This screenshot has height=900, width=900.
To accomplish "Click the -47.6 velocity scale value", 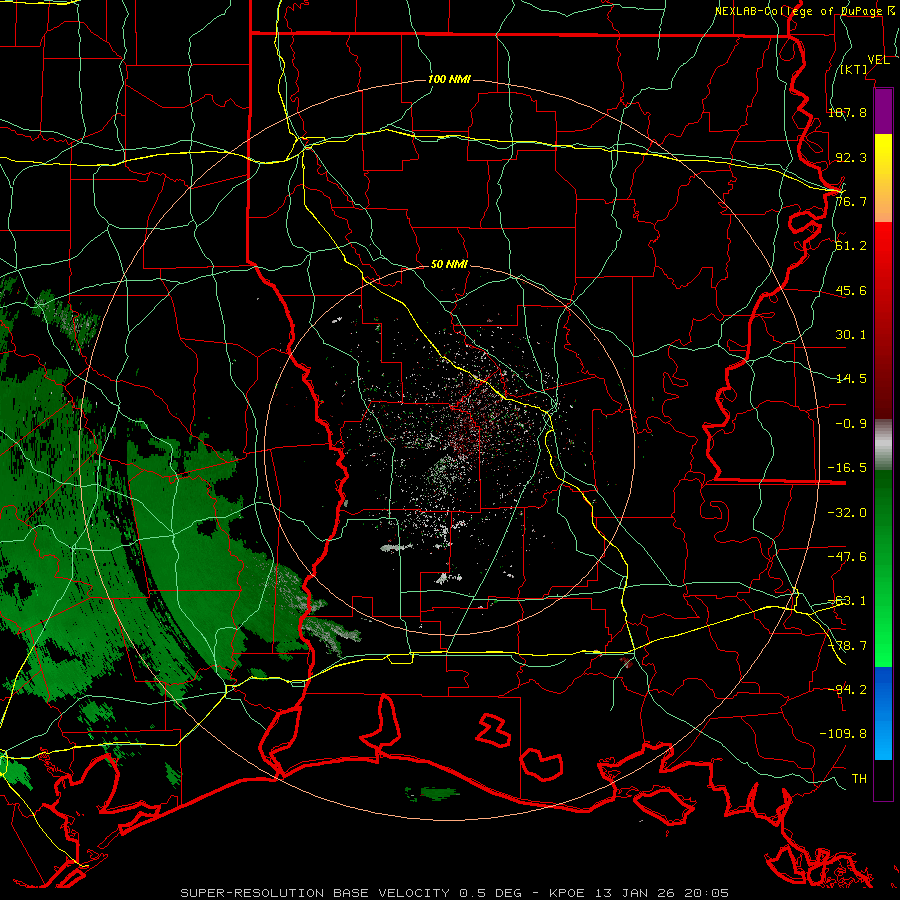I will point(847,557).
